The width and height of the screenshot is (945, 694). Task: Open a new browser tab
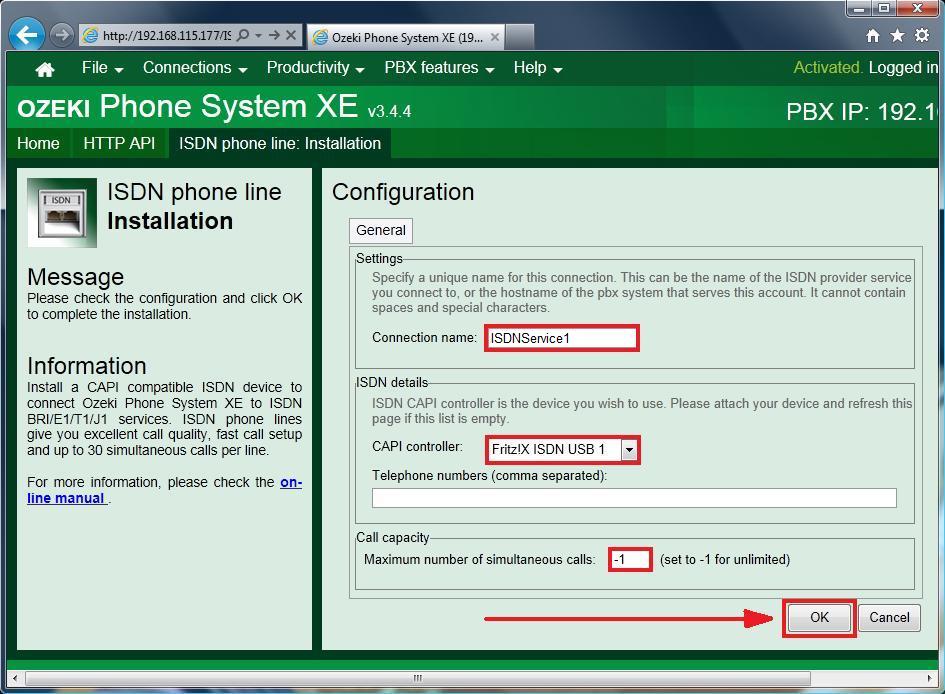tap(520, 37)
